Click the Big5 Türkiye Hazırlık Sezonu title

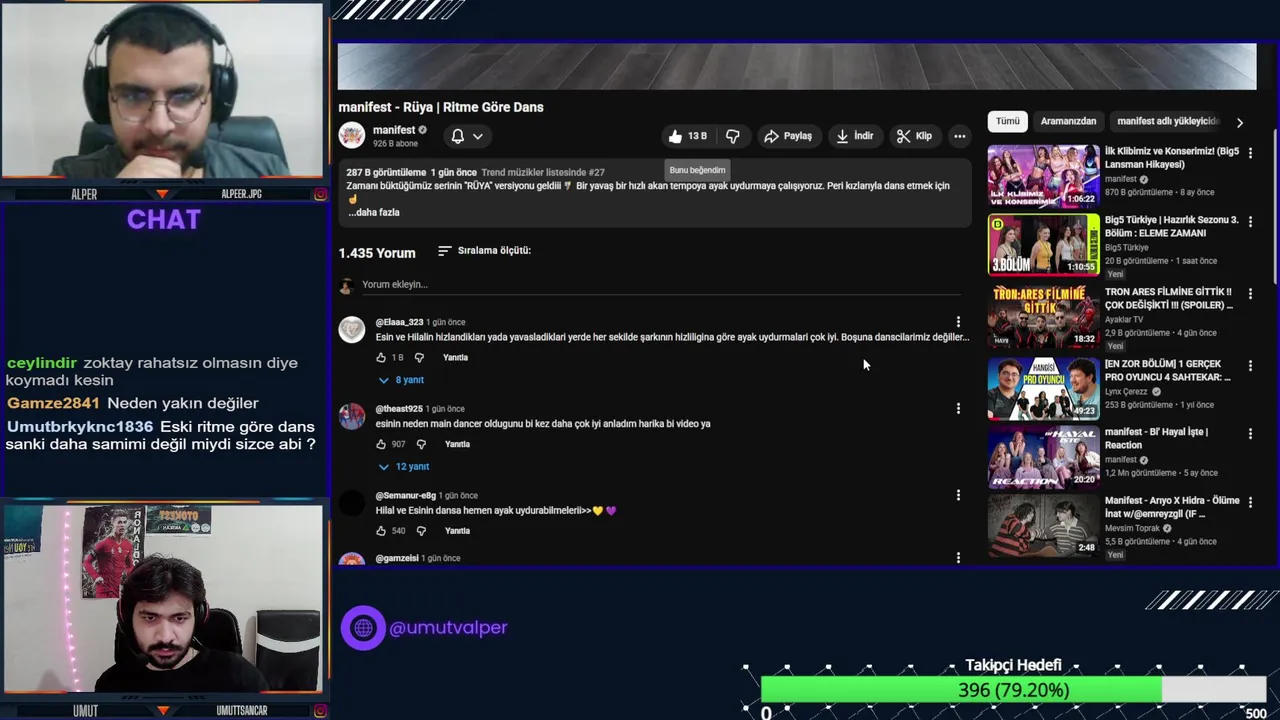[1171, 226]
